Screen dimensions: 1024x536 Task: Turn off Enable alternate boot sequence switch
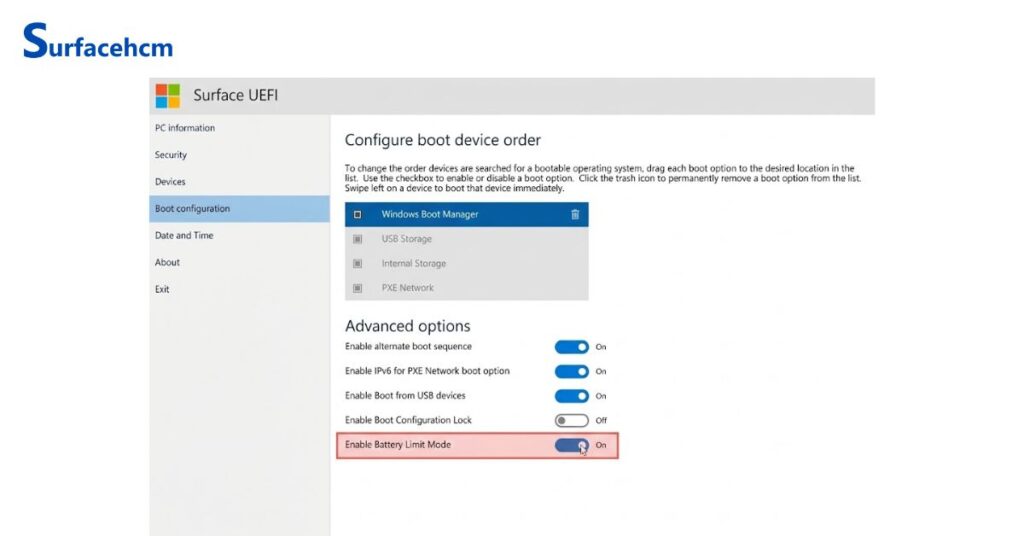[571, 347]
